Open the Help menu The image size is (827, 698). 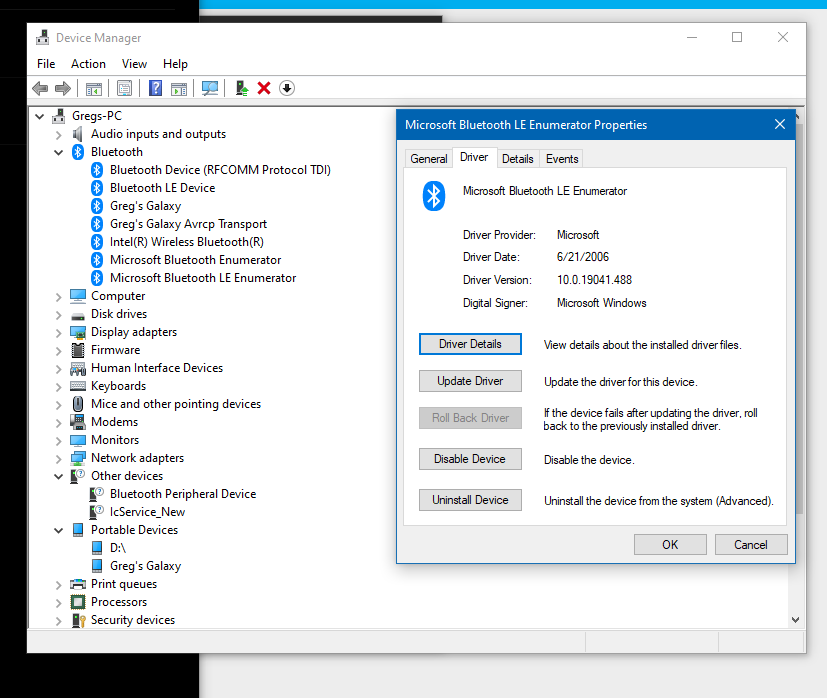tap(175, 64)
